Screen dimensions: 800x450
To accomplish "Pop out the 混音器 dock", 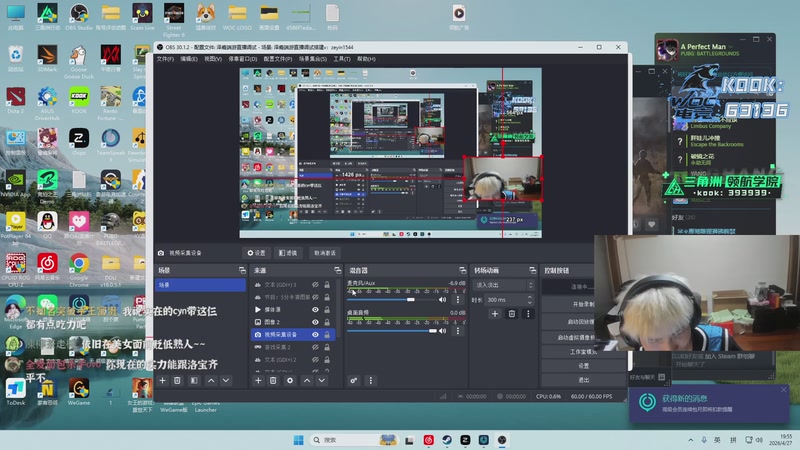I will 462,270.
